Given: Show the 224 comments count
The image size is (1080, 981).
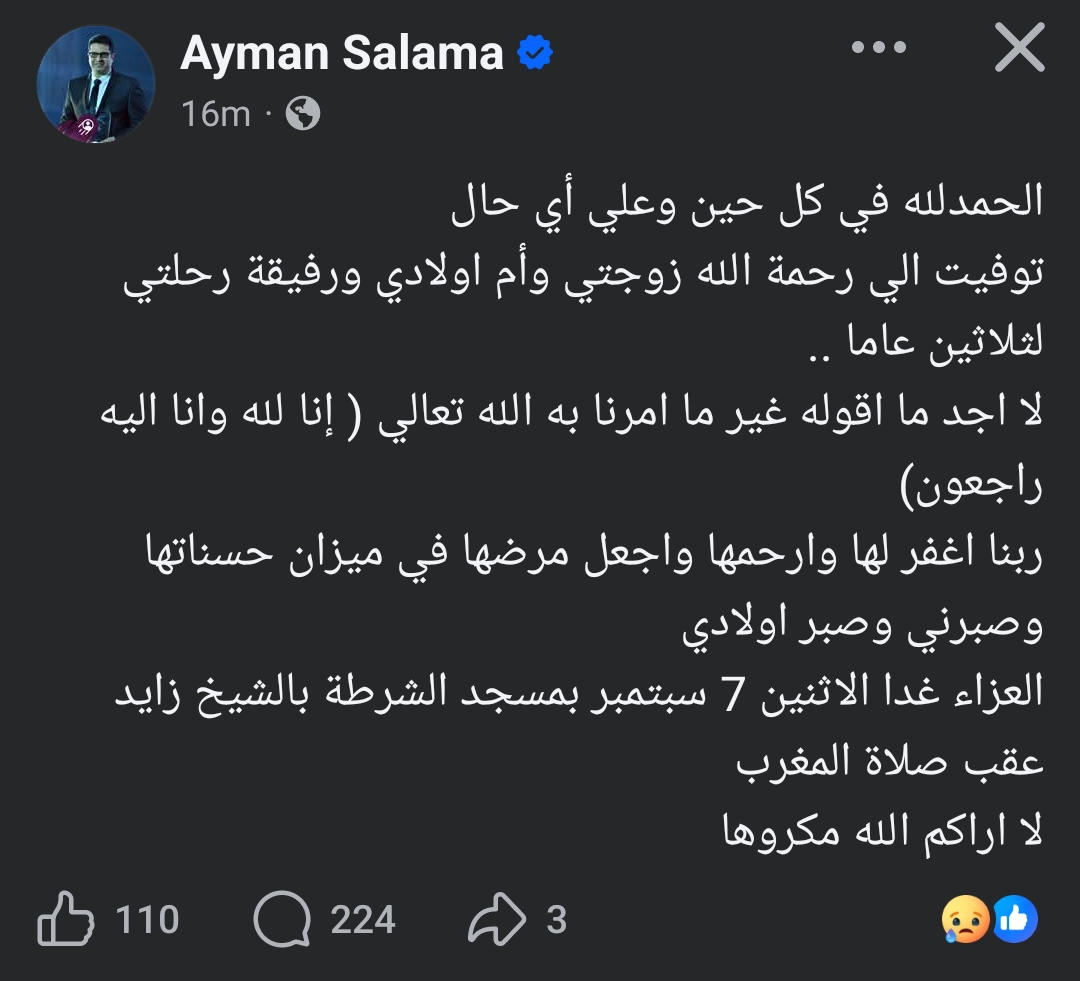Looking at the screenshot, I should pos(363,919).
